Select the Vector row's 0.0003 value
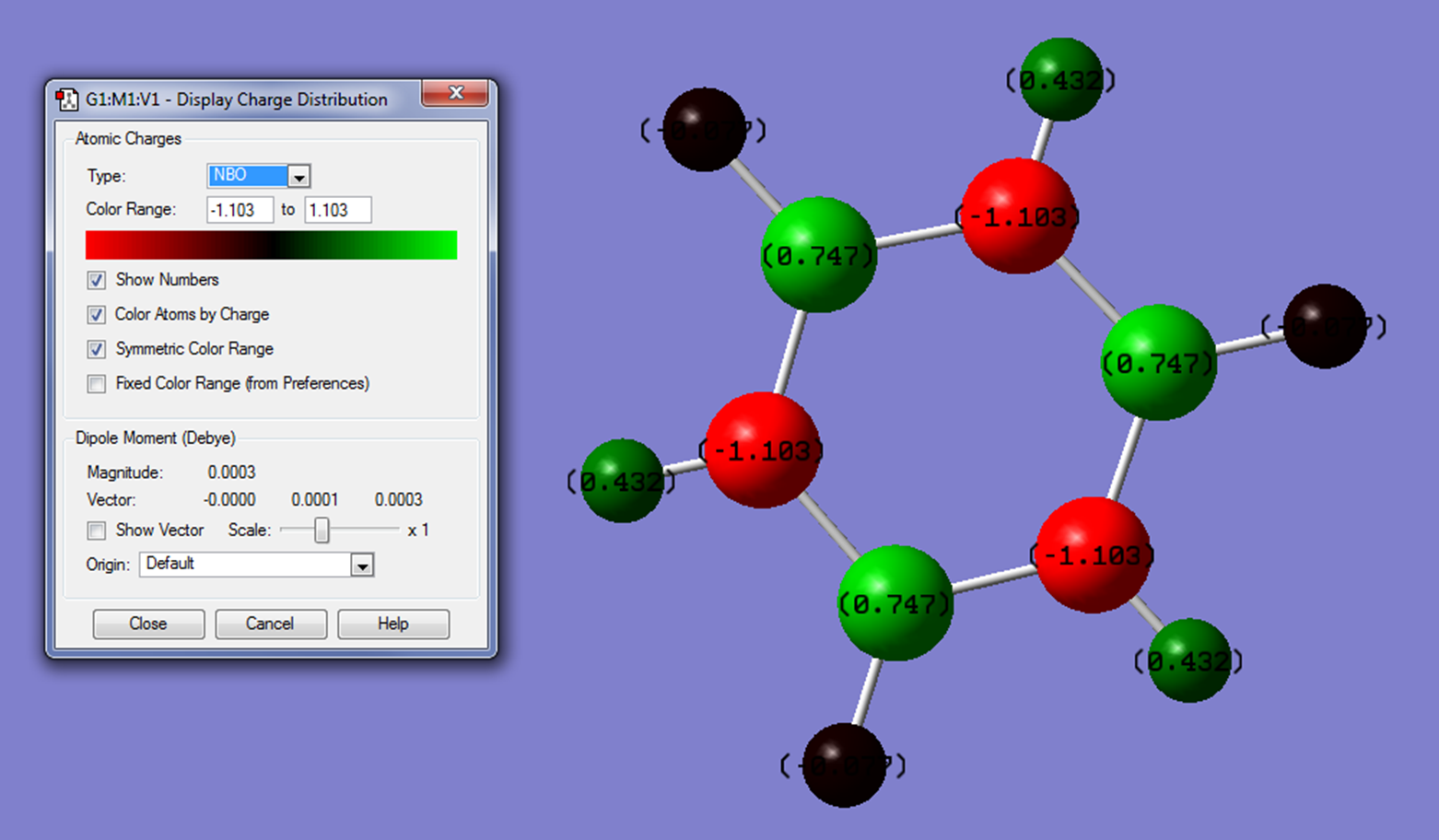Screen dimensions: 1439x840 (398, 500)
